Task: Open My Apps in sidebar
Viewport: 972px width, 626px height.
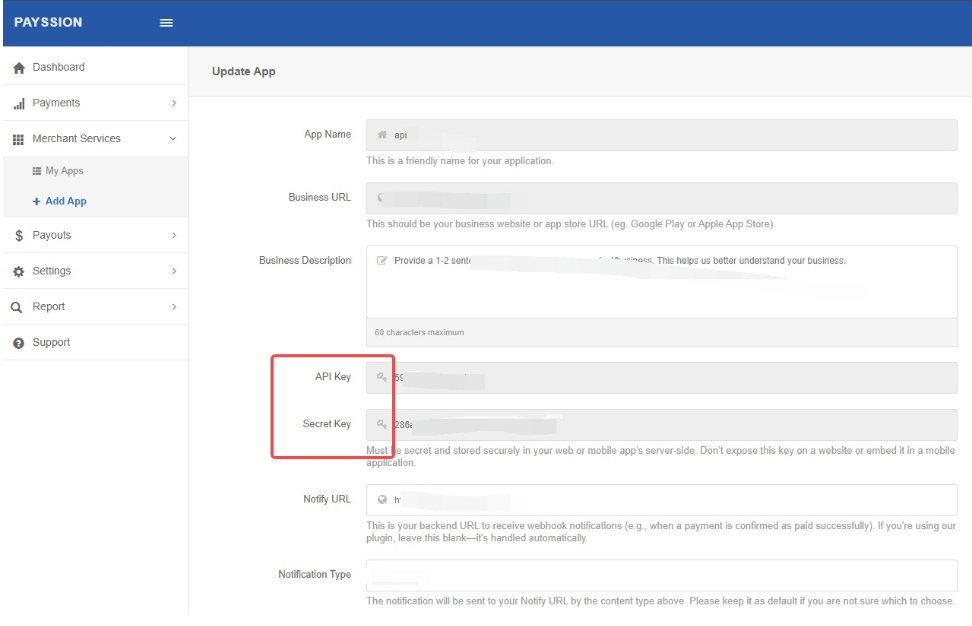Action: 63,171
